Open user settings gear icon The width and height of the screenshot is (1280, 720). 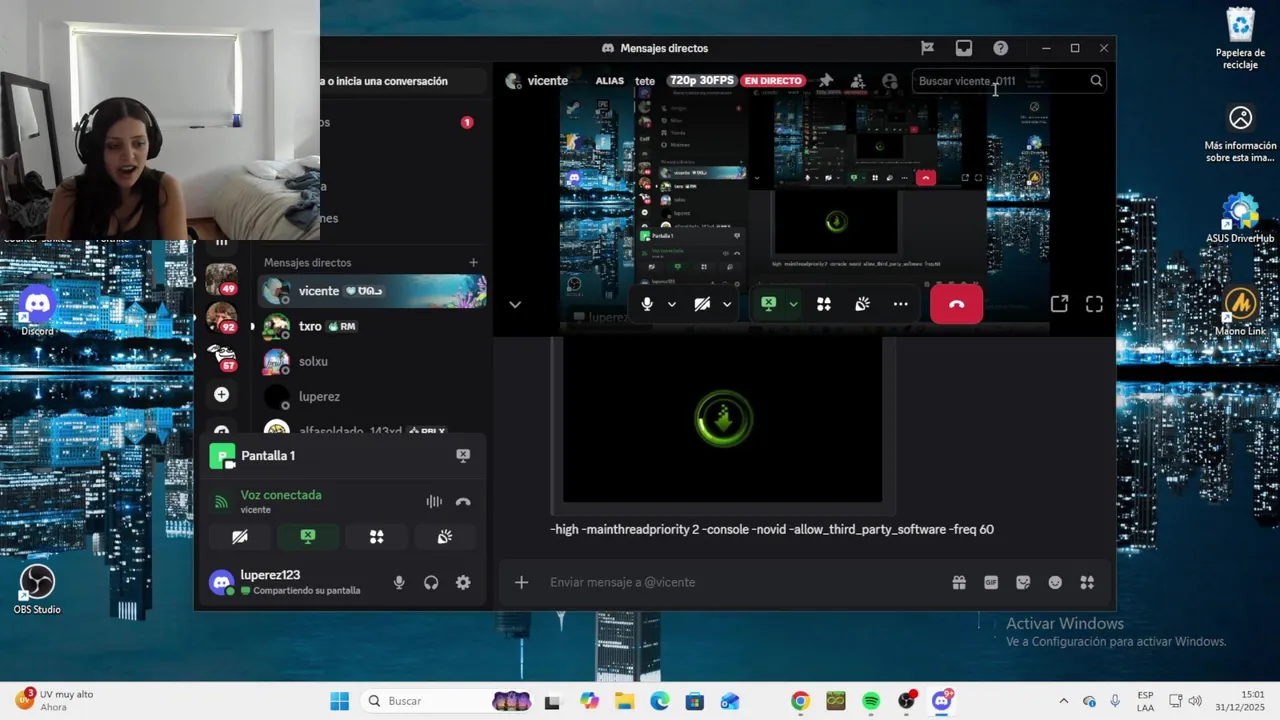click(x=463, y=582)
